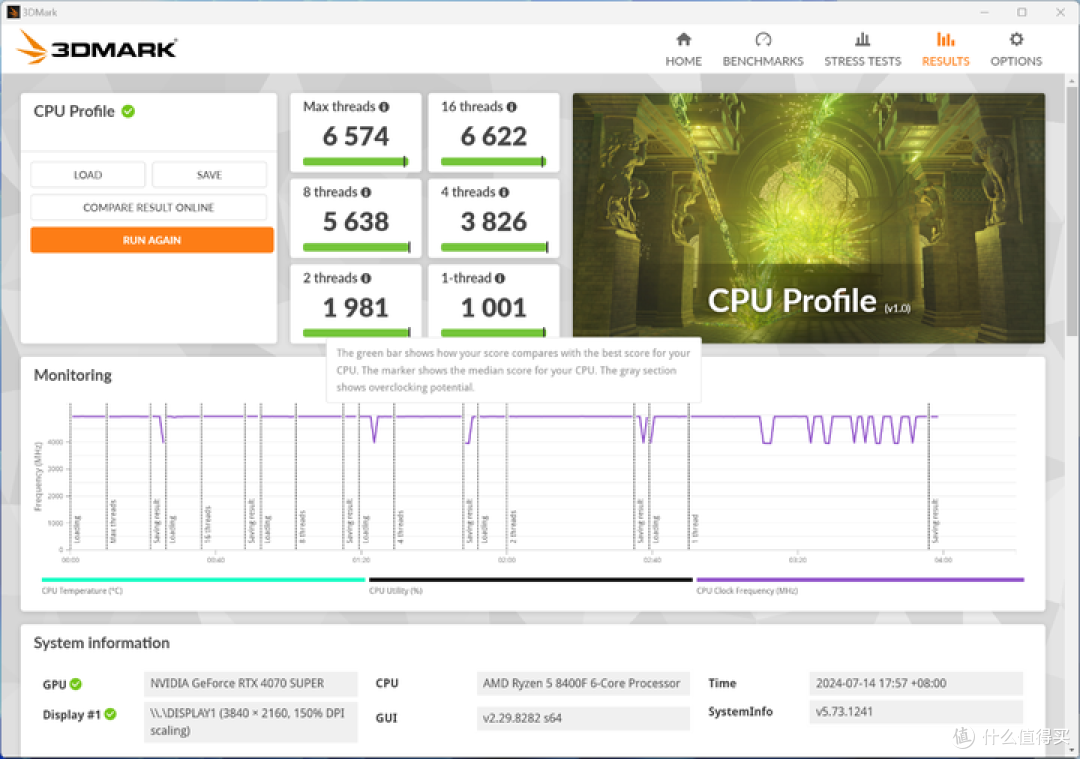Click the 4 threads info icon
This screenshot has height=759, width=1080.
503,192
